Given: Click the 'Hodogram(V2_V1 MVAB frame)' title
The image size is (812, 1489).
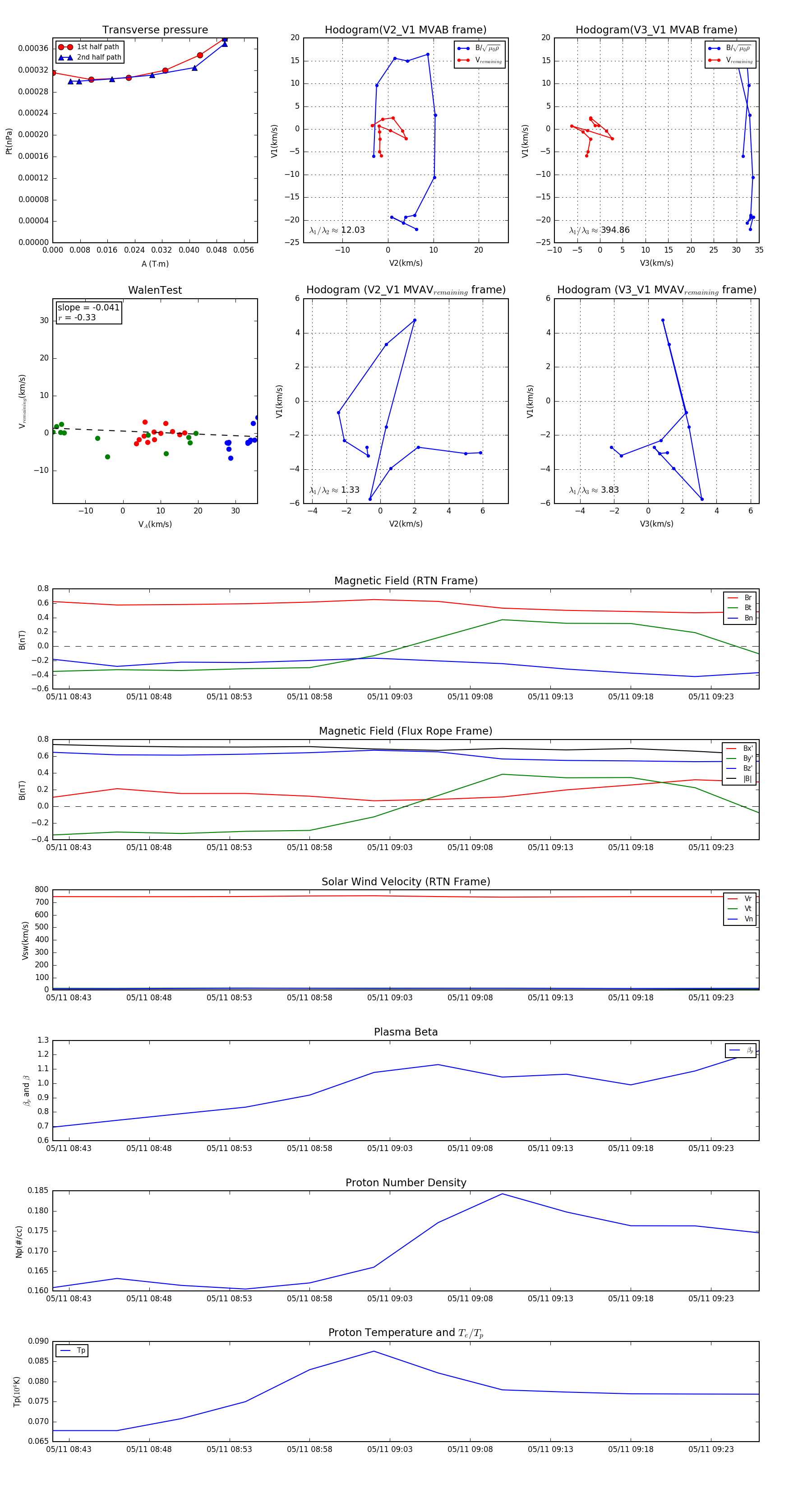Looking at the screenshot, I should coord(406,30).
